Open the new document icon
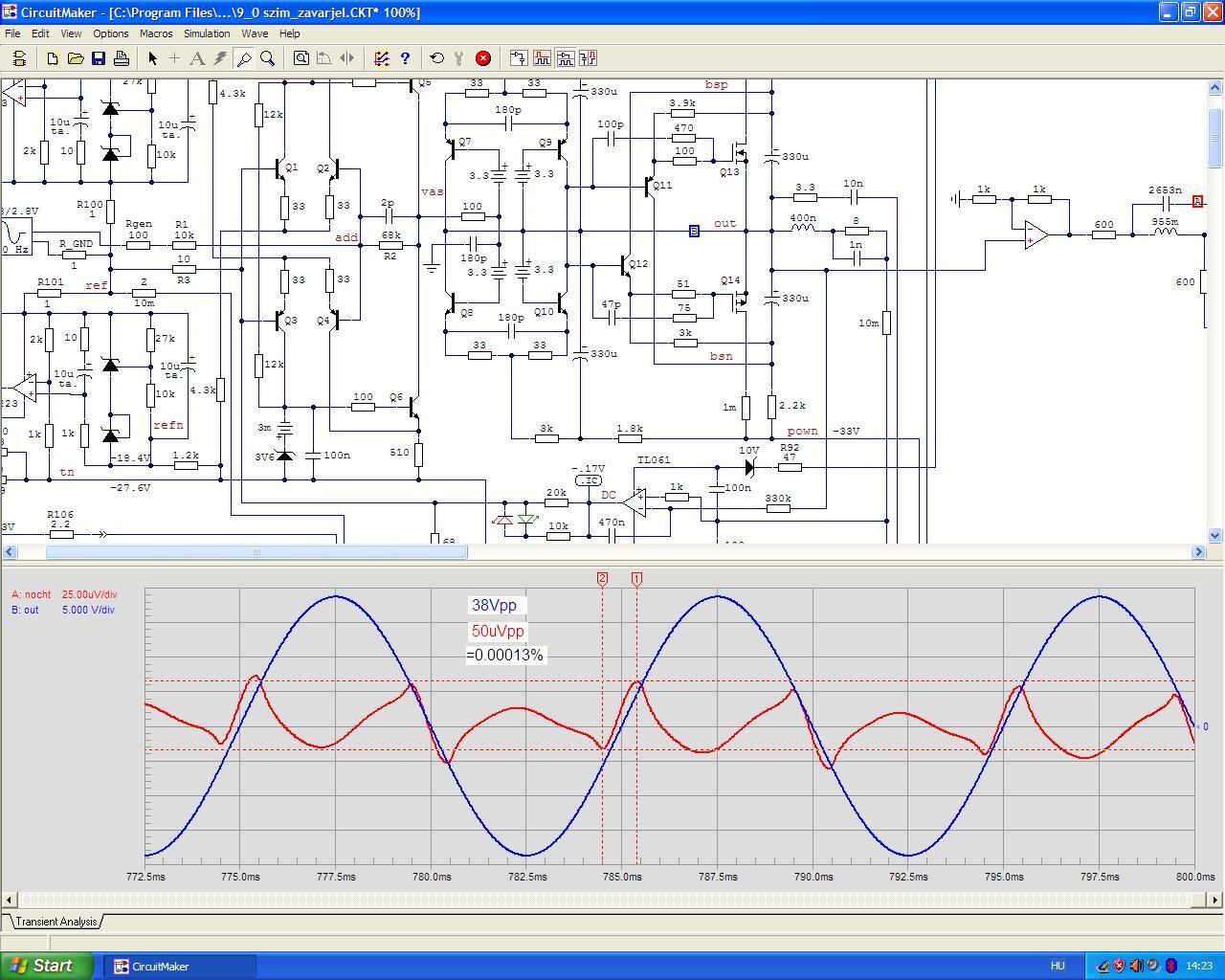The image size is (1225, 980). [53, 58]
